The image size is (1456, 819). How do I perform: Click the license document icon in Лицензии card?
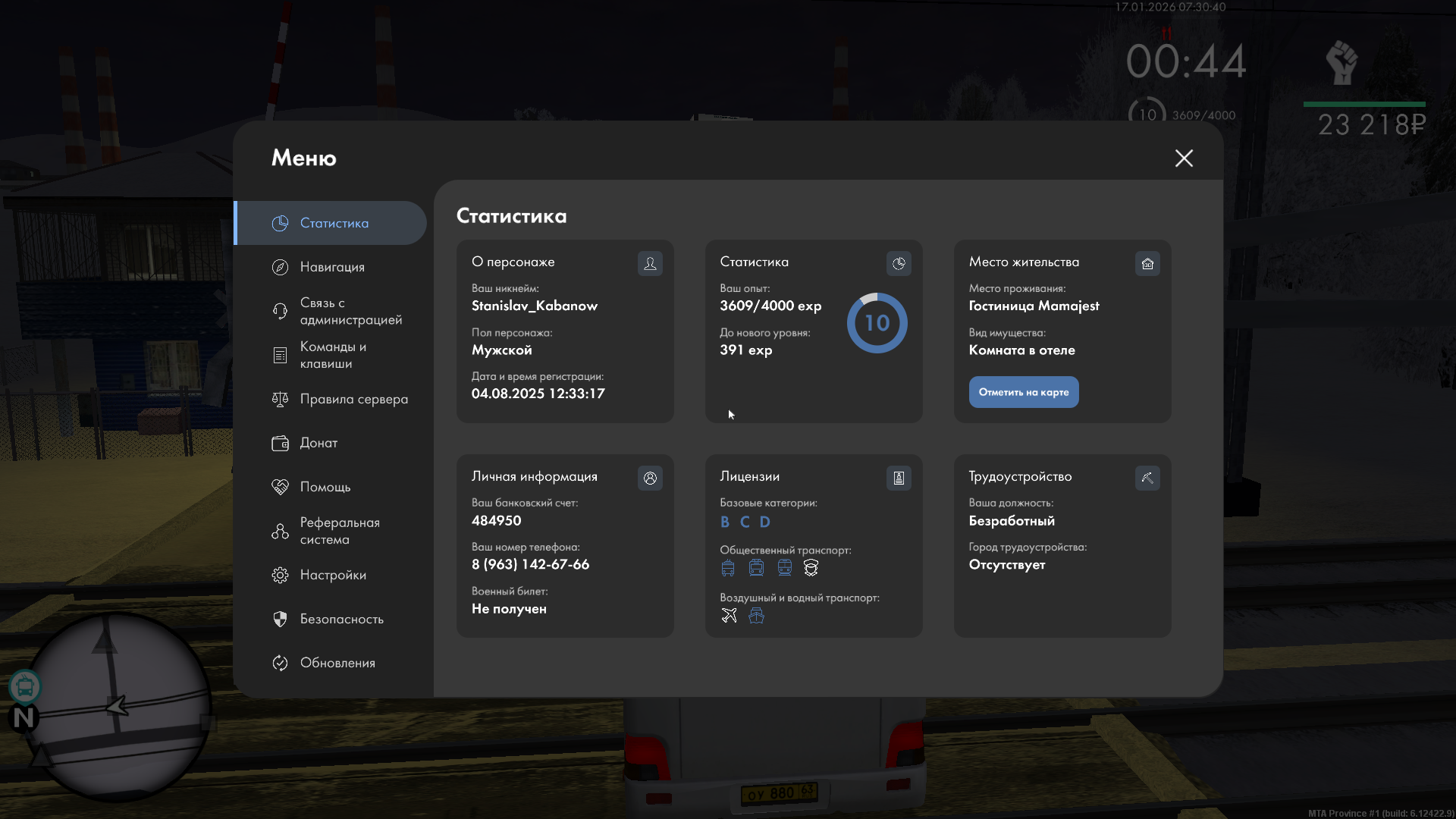899,478
